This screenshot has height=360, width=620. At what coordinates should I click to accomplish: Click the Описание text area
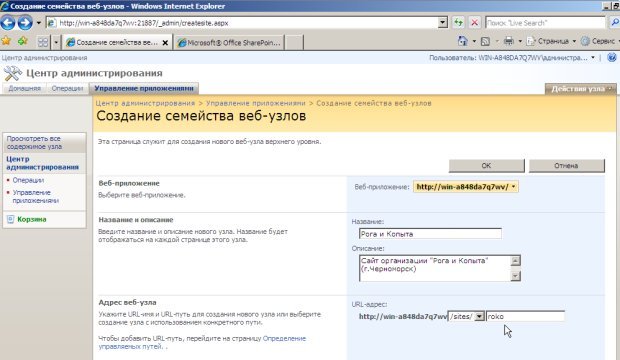pos(435,268)
